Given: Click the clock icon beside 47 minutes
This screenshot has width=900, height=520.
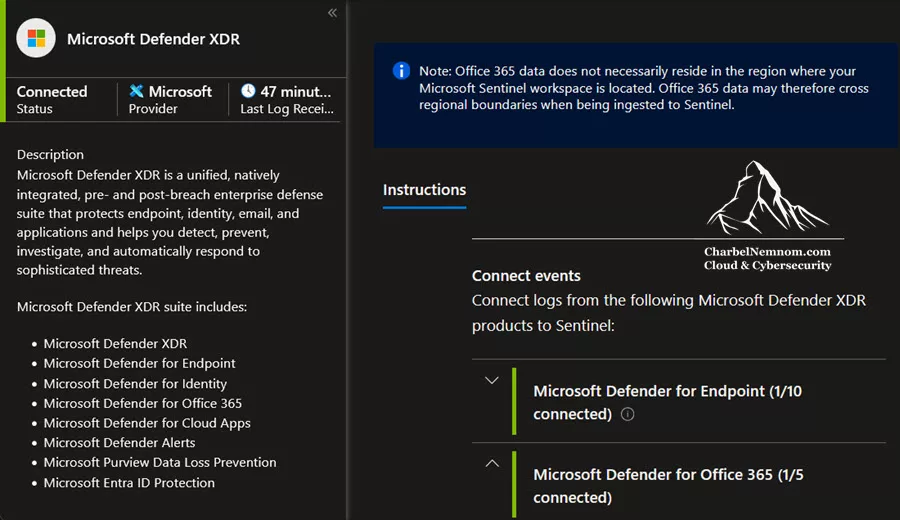Looking at the screenshot, I should tap(248, 91).
